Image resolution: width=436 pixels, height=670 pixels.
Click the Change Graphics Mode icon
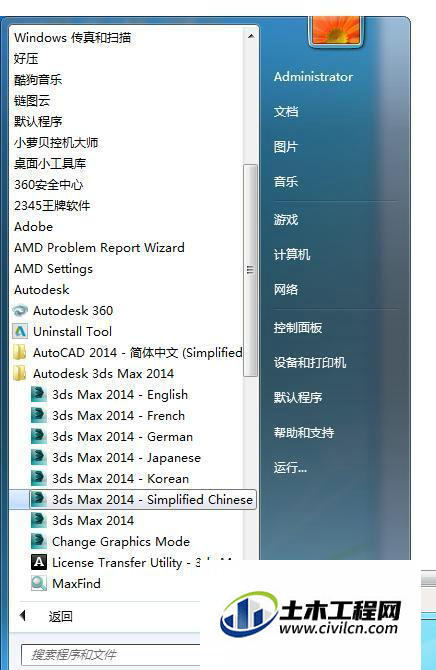(x=38, y=541)
